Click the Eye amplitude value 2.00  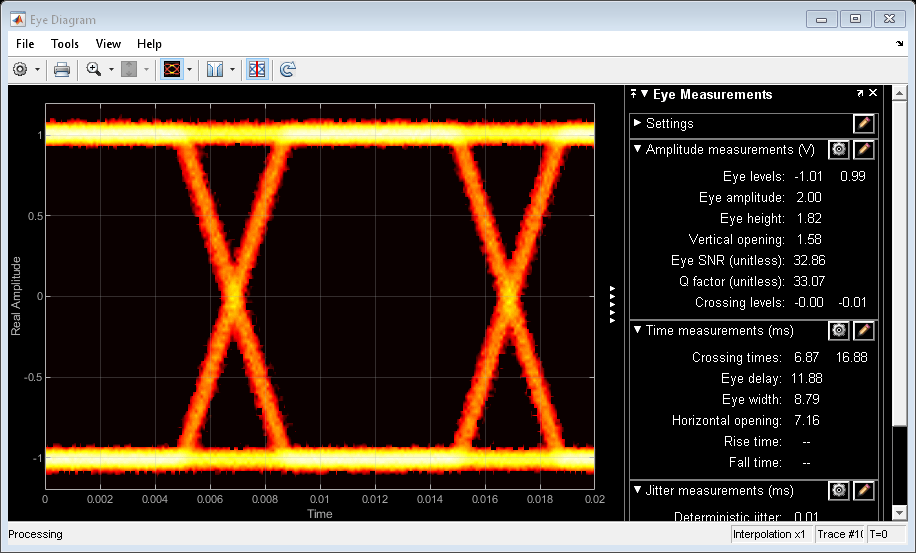[809, 197]
